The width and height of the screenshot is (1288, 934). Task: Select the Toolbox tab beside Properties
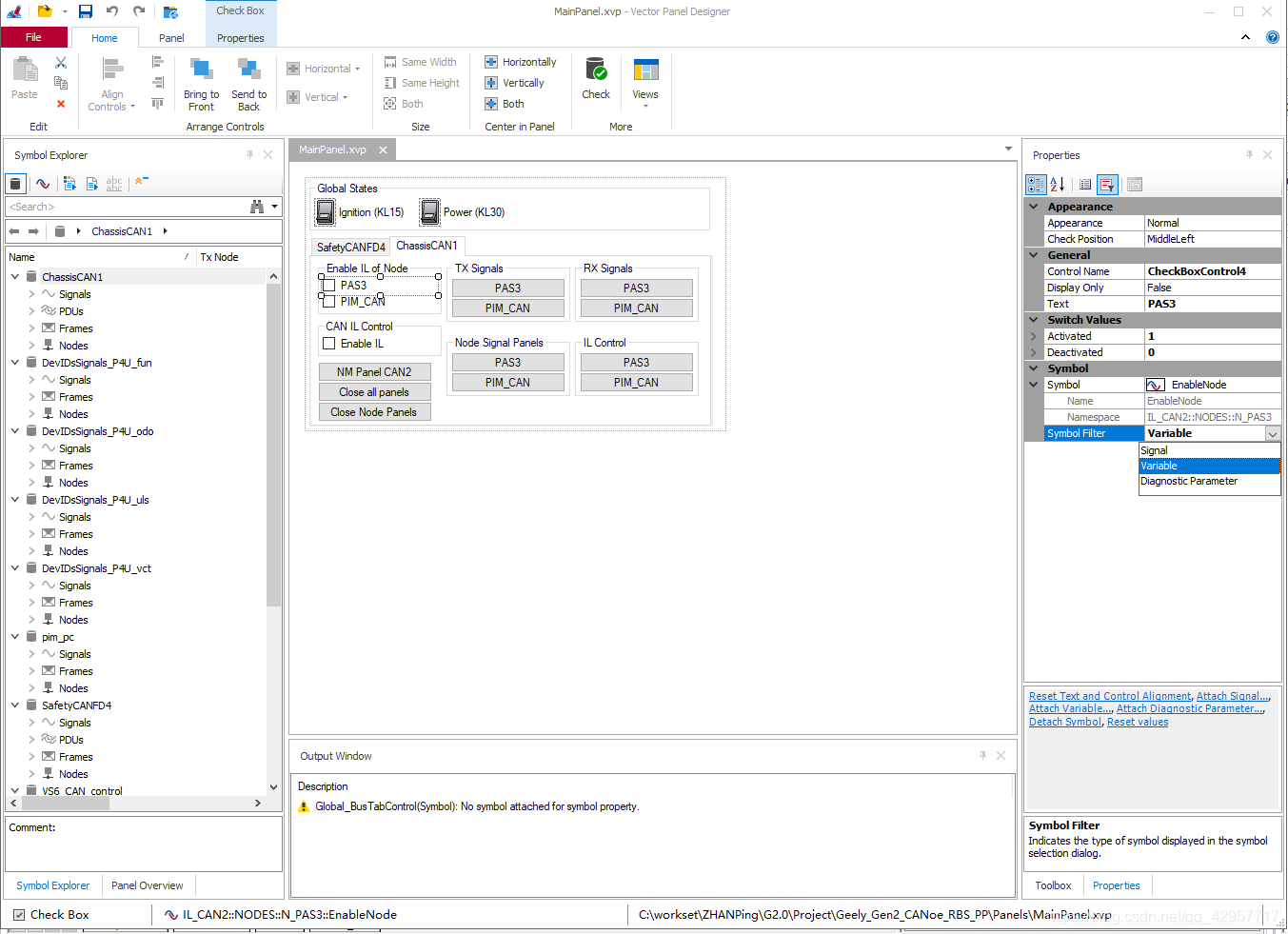[1053, 885]
